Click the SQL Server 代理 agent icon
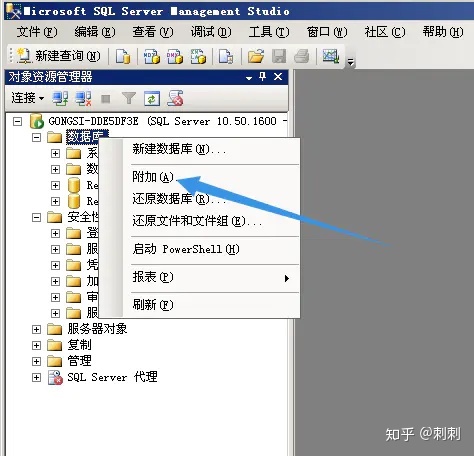 [55, 378]
